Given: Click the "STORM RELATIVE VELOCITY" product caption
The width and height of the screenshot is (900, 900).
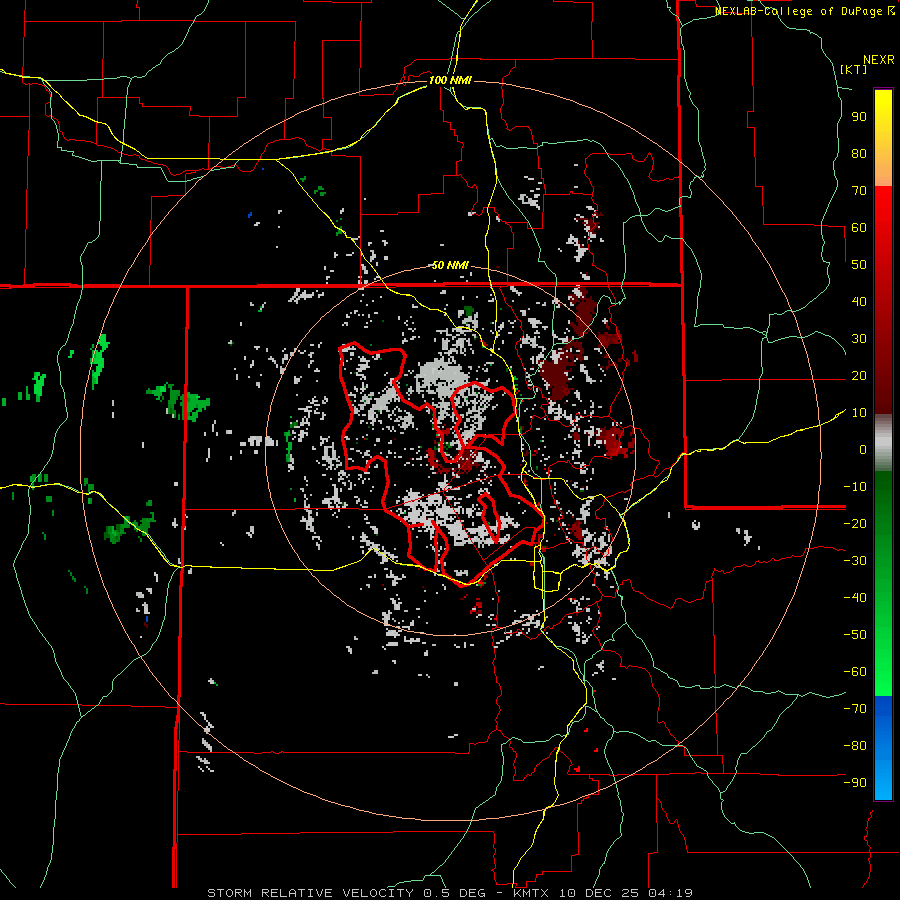Looking at the screenshot, I should (310, 893).
